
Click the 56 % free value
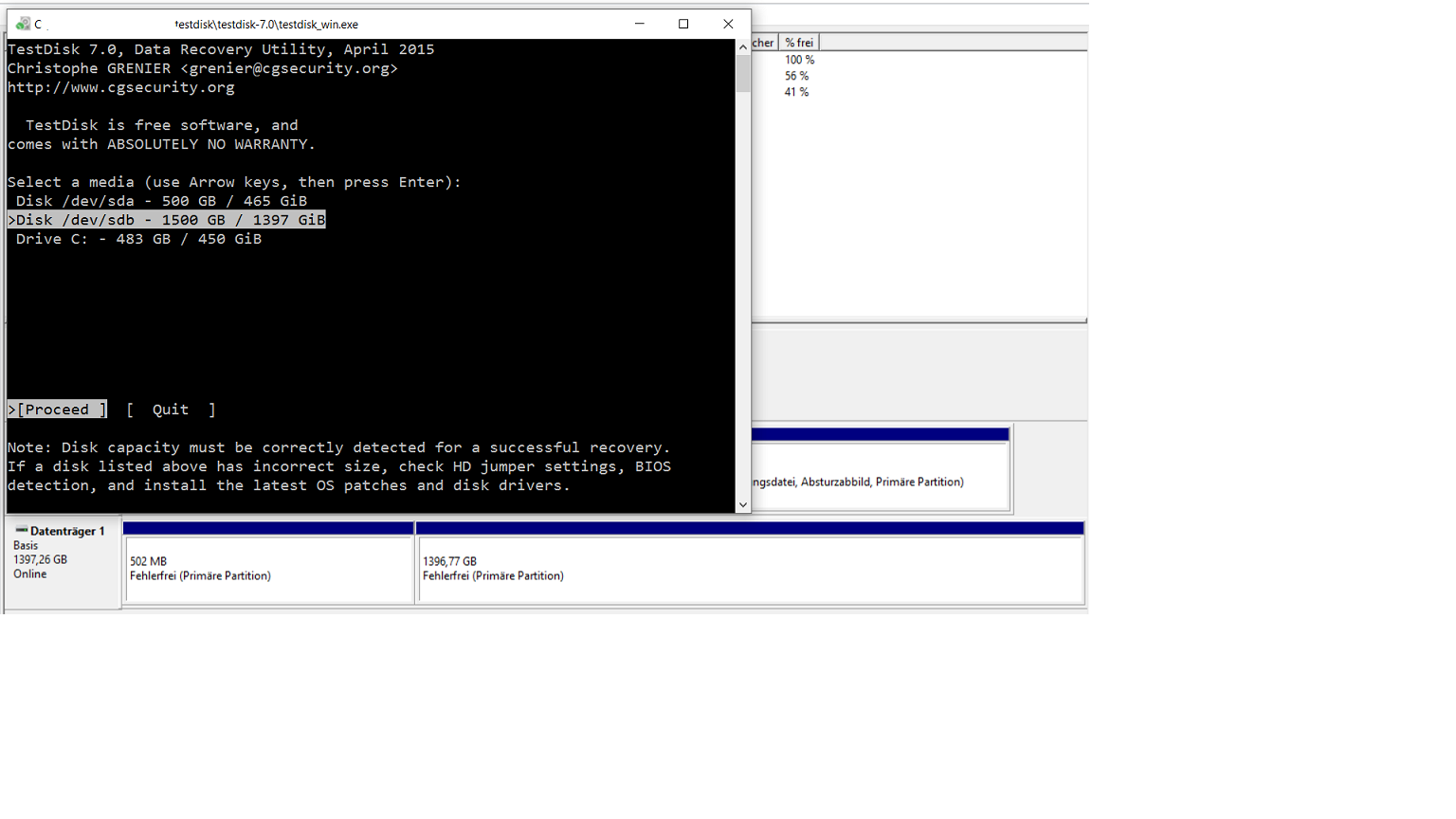(796, 76)
